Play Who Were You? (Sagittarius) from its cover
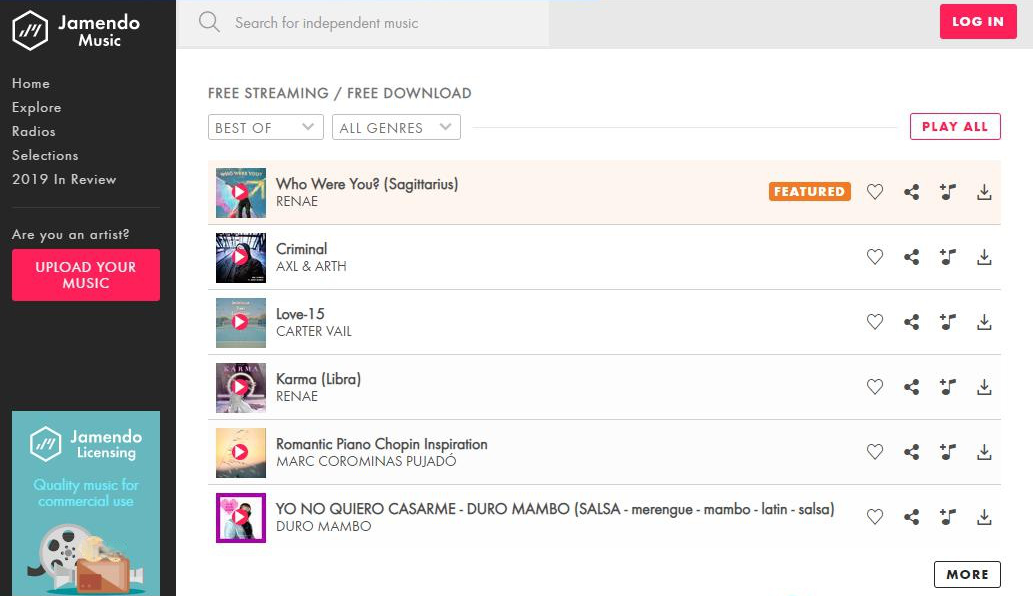Viewport: 1033px width, 596px height. [x=240, y=192]
